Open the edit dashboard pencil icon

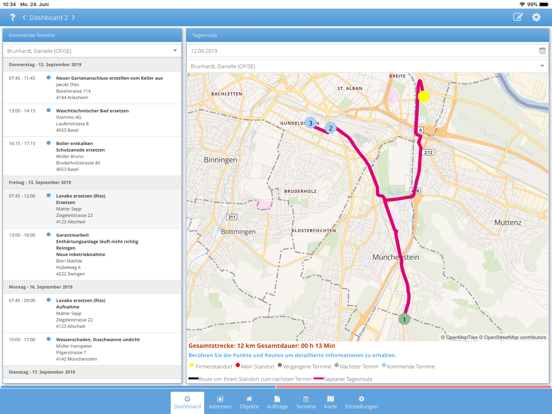tap(518, 17)
